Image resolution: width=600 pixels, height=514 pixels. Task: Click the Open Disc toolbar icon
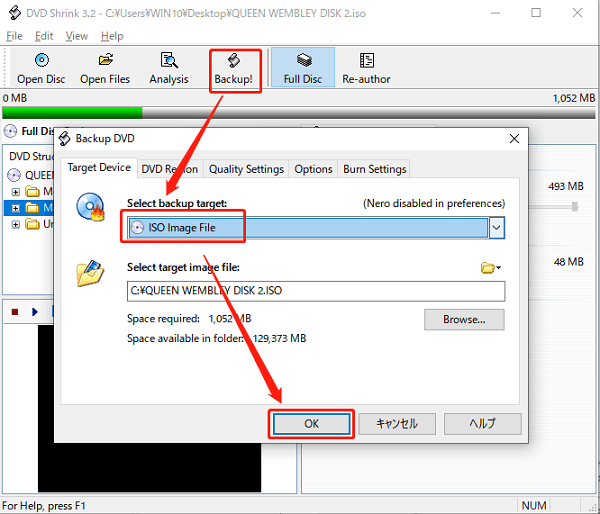point(41,68)
